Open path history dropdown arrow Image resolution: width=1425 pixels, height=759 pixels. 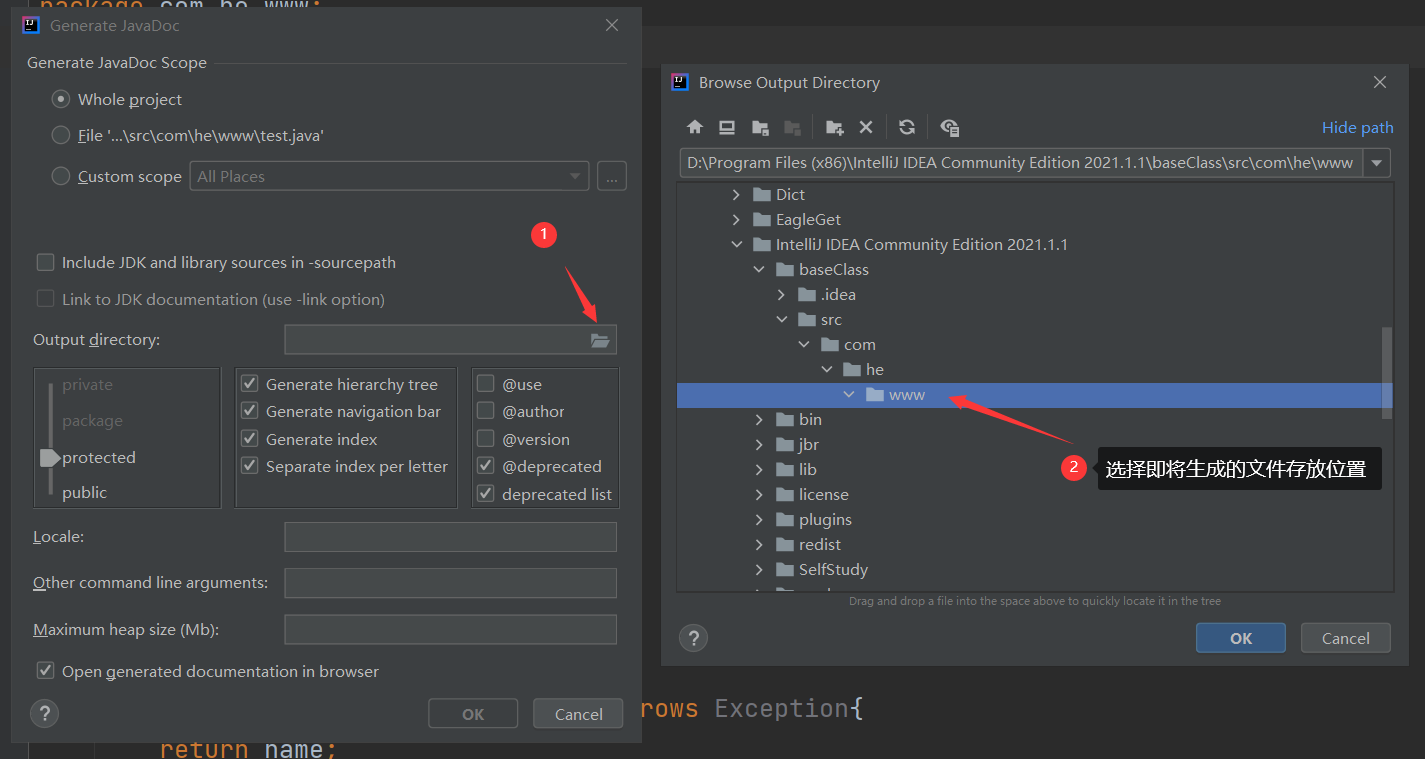[x=1378, y=163]
